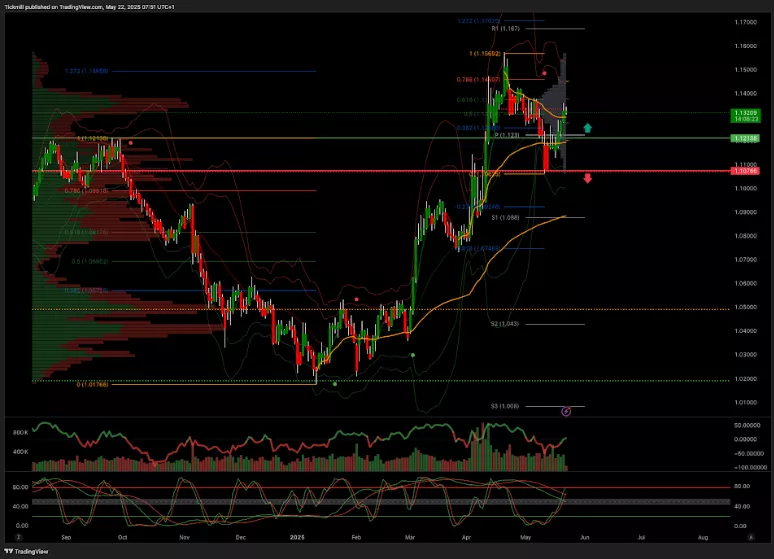Click the Jun label on time axis
The image size is (774, 559).
[584, 536]
